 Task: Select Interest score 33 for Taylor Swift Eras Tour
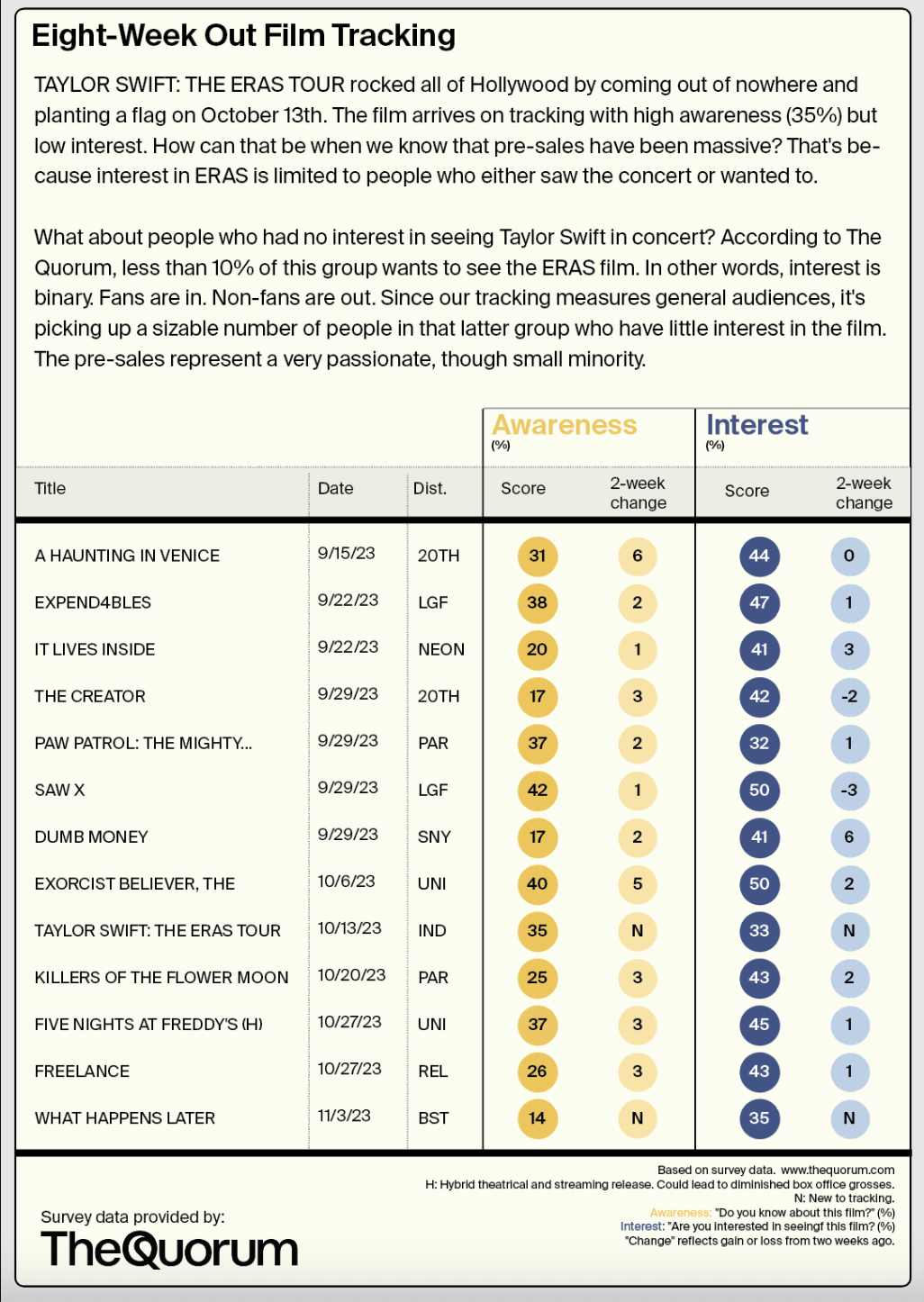click(759, 930)
